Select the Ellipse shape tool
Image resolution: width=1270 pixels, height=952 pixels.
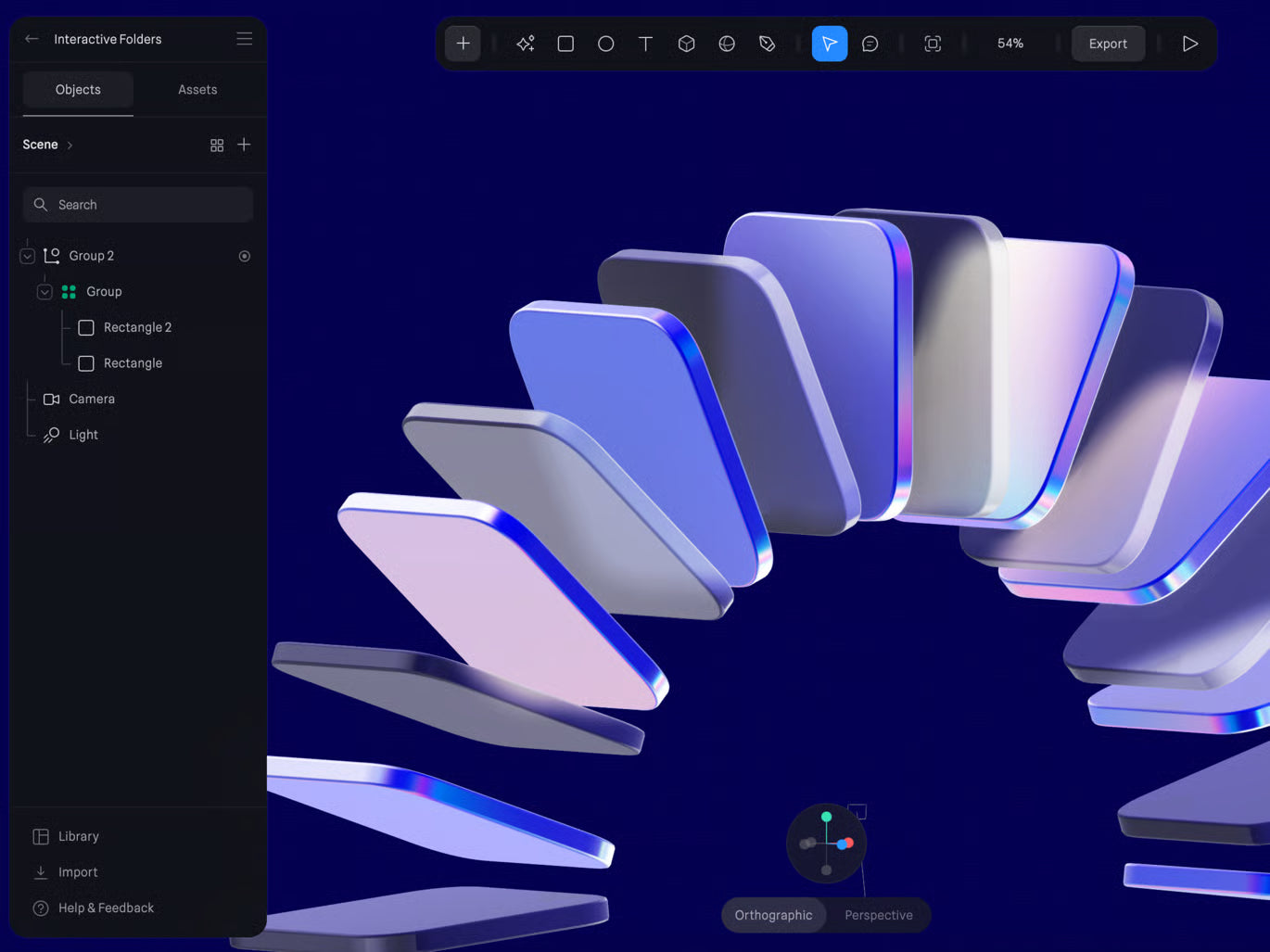pos(605,44)
